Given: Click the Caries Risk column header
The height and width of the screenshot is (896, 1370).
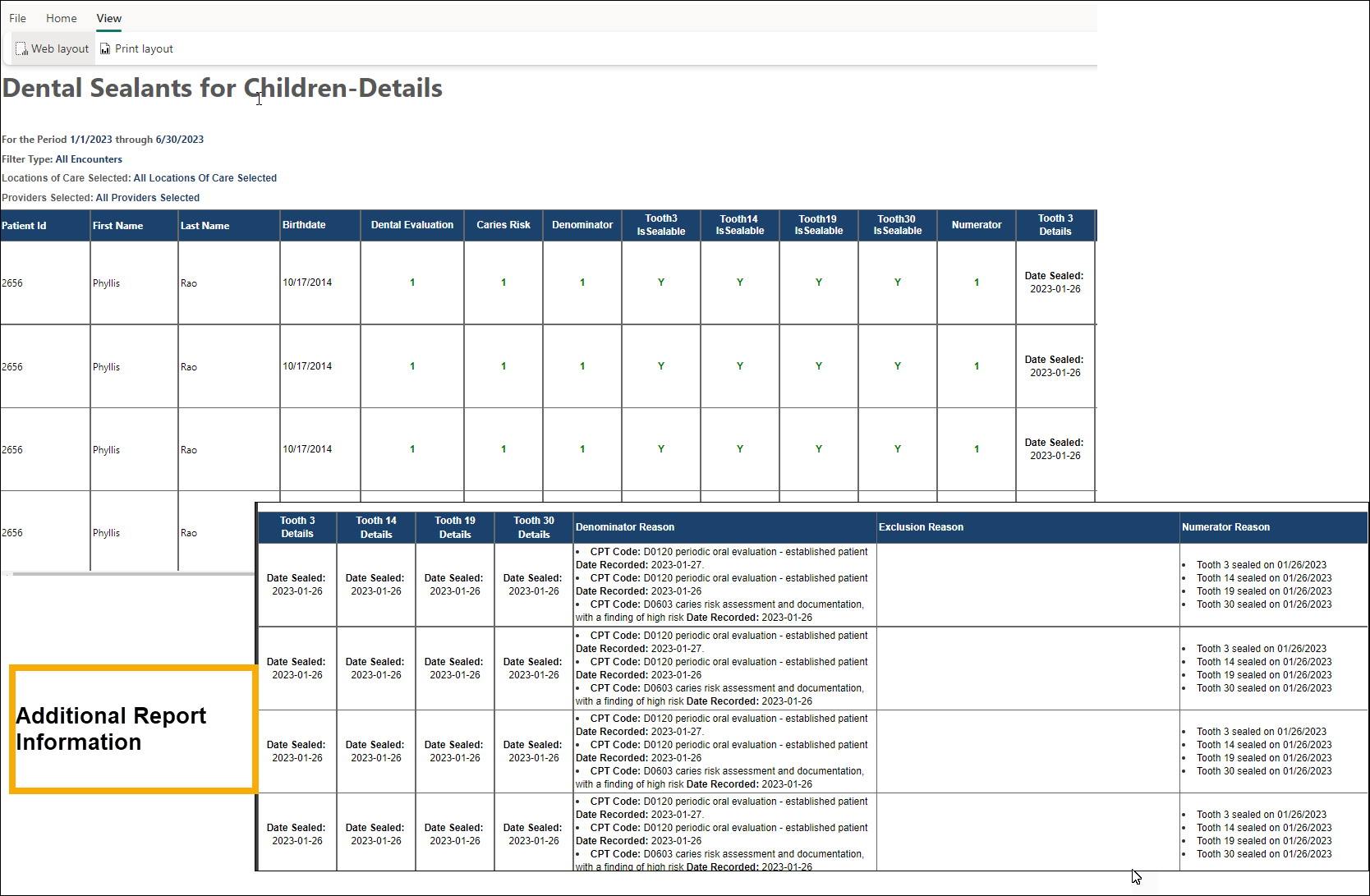Looking at the screenshot, I should 503,226.
